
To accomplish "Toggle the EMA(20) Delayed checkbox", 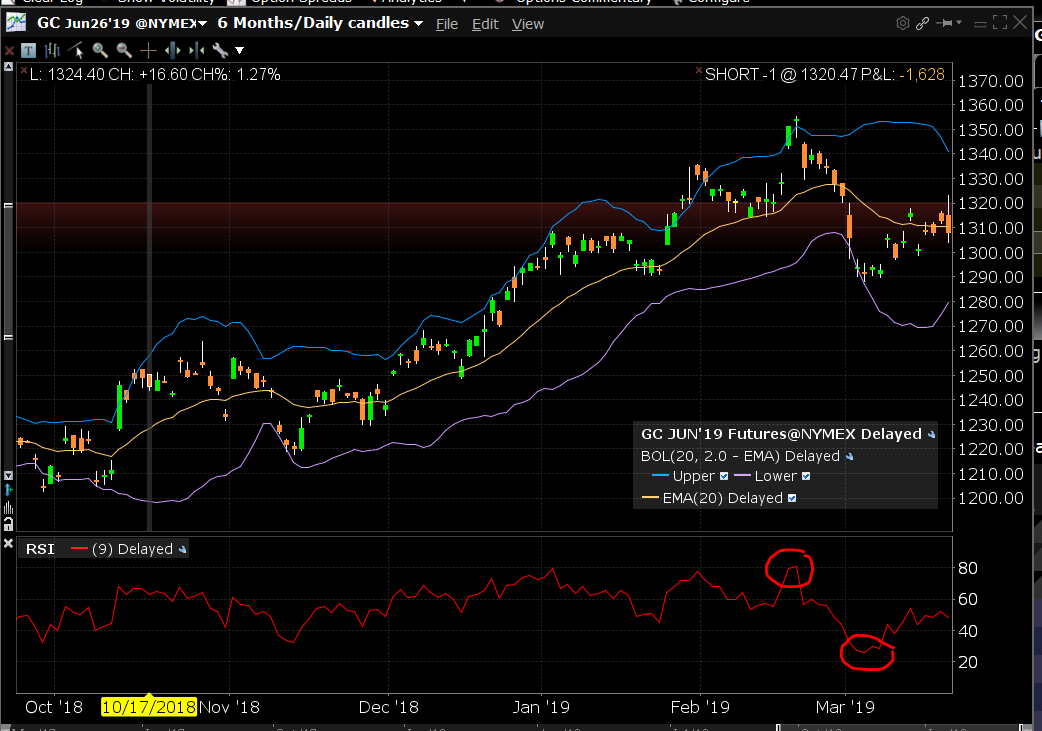I will click(792, 498).
